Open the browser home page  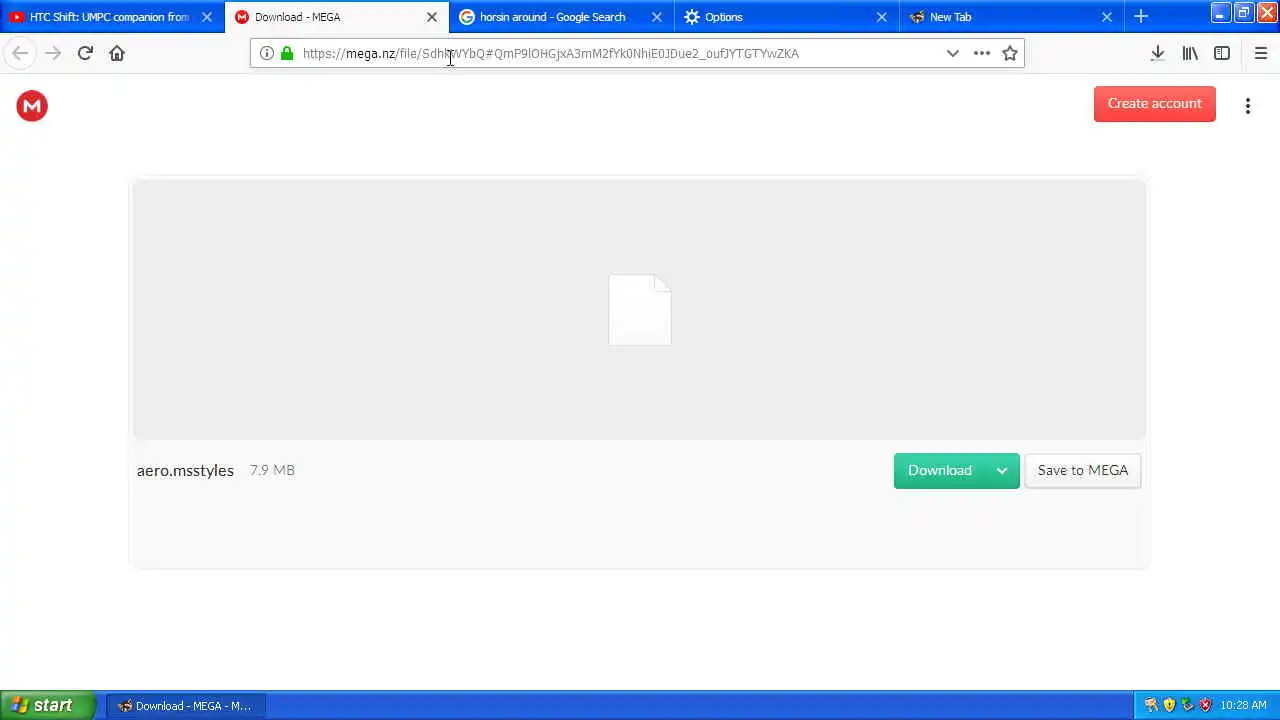coord(117,53)
